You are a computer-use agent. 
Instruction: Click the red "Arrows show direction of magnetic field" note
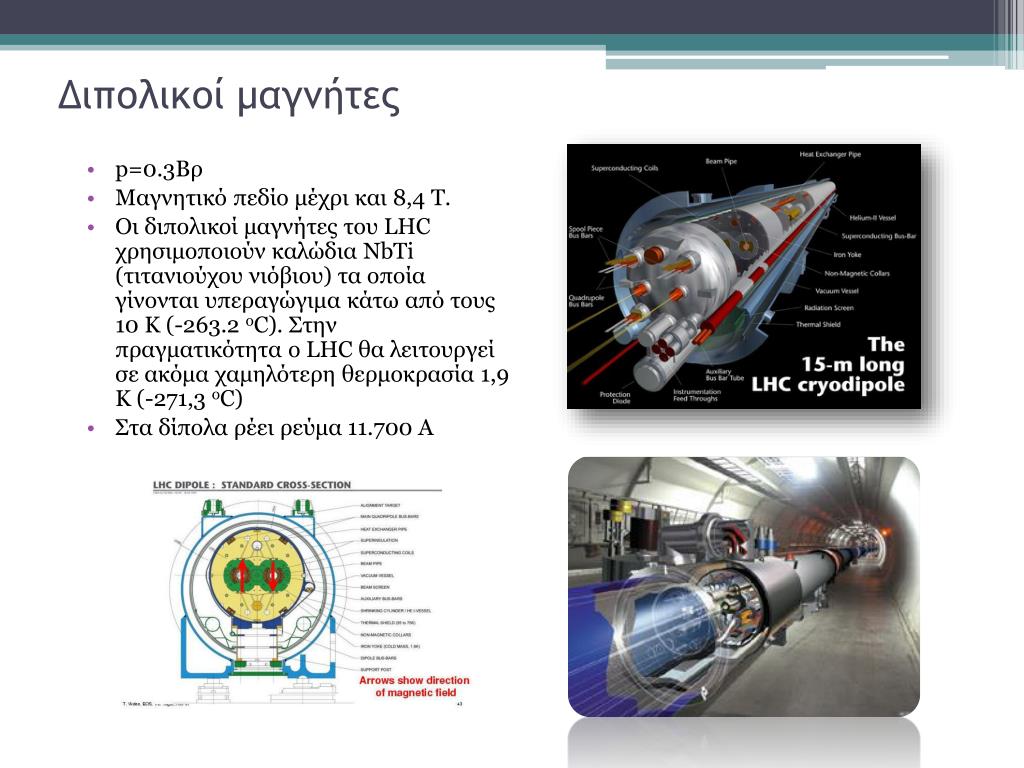click(415, 686)
